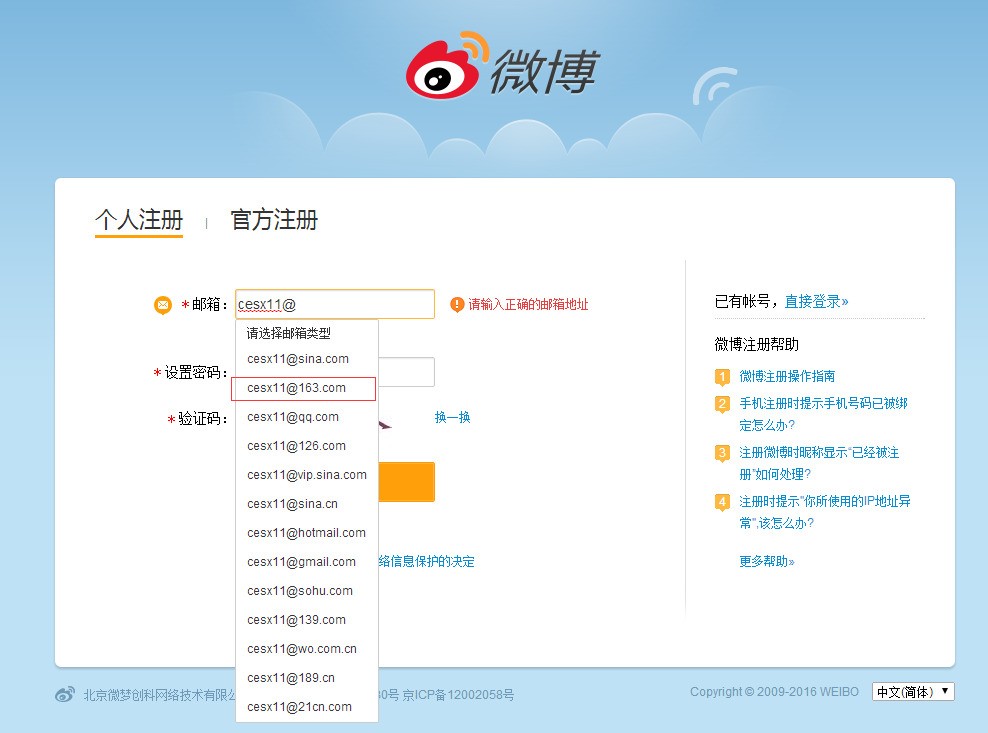Choose cesx11@wo.com.cn suggestion
This screenshot has height=733, width=988.
[307, 649]
